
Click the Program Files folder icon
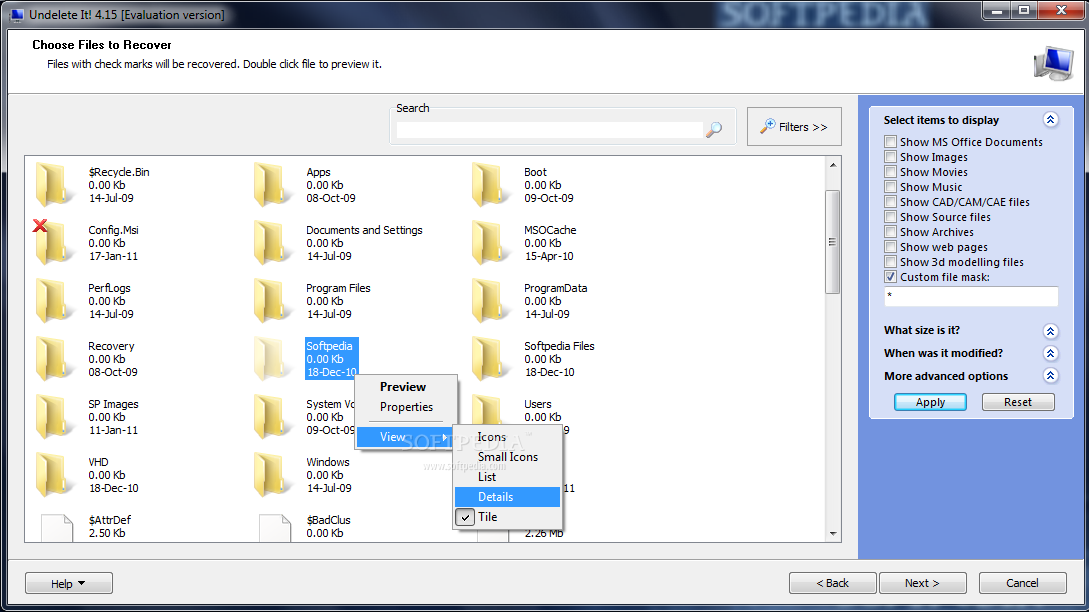click(x=273, y=301)
